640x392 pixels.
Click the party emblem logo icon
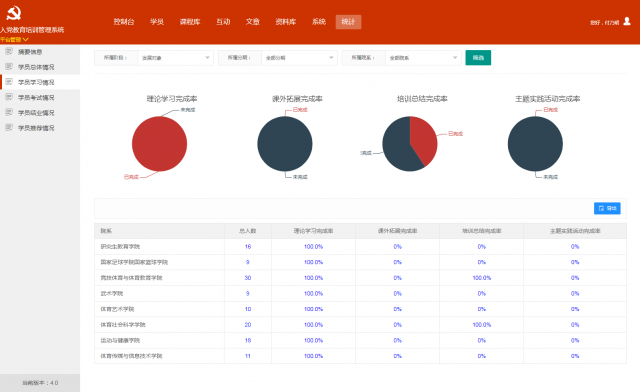pyautogui.click(x=13, y=13)
